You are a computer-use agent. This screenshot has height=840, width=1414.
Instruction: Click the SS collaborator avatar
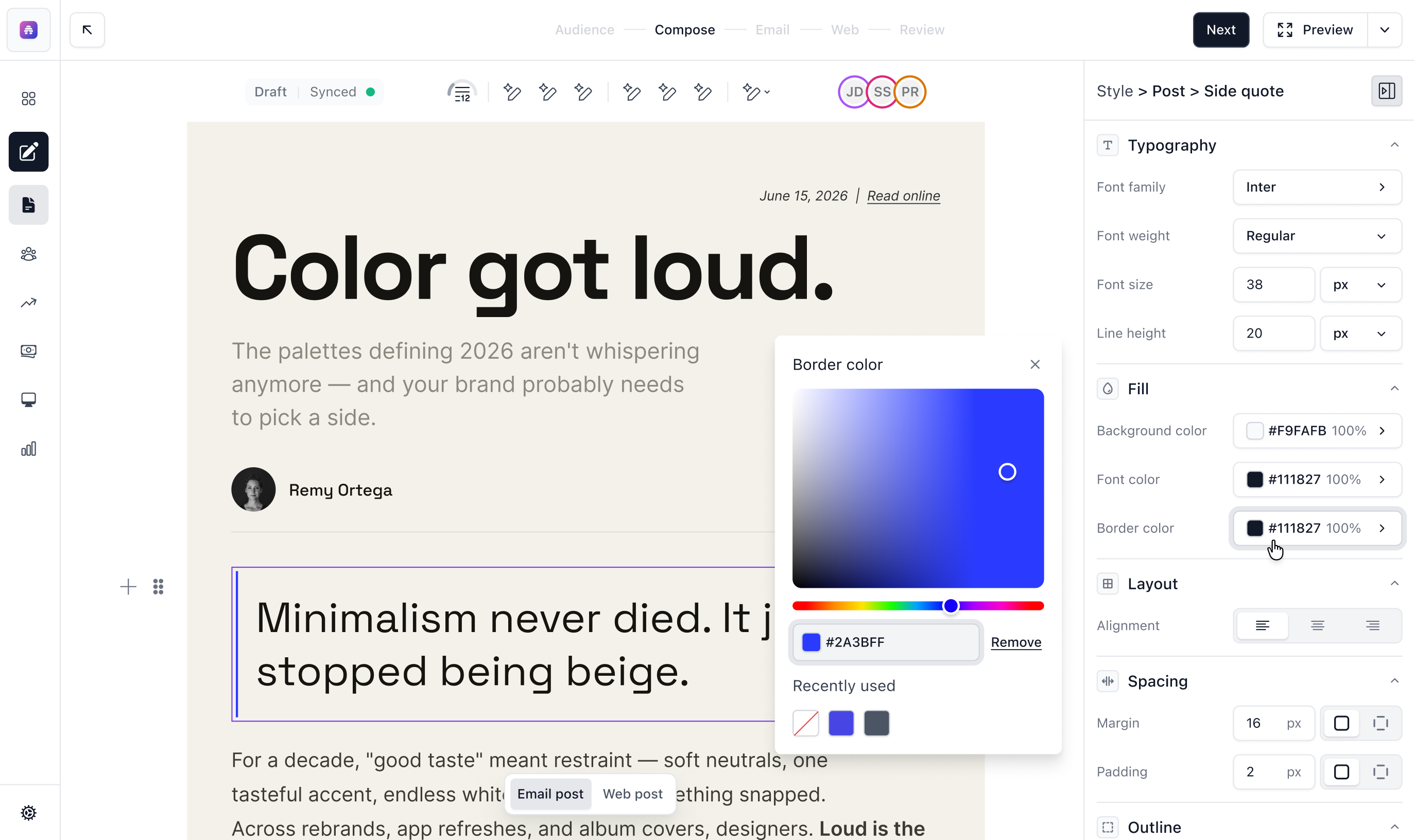pos(882,92)
